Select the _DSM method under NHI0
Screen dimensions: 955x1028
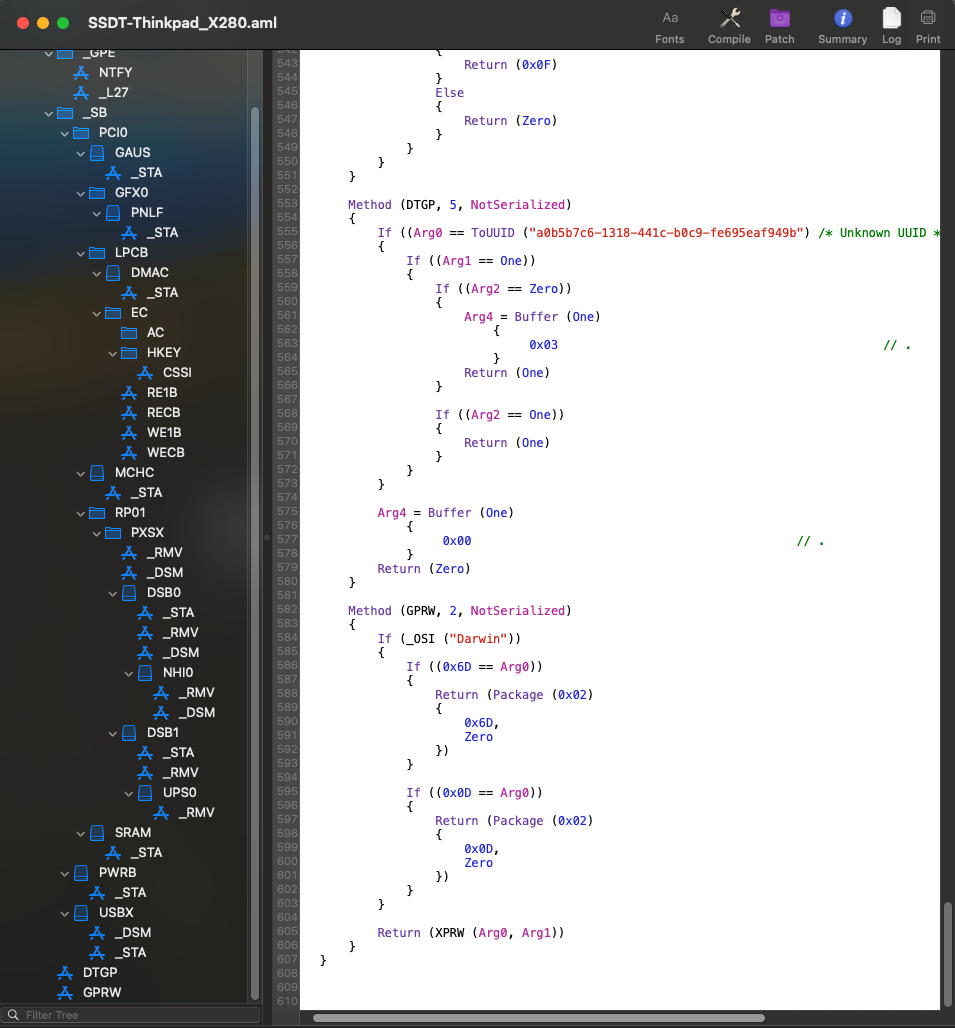click(197, 713)
